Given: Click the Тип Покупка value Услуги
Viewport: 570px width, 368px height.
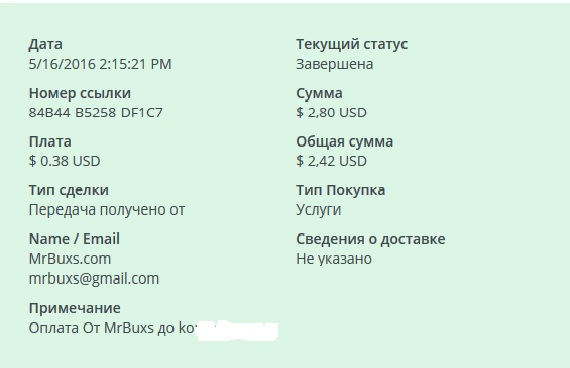Looking at the screenshot, I should (318, 210).
